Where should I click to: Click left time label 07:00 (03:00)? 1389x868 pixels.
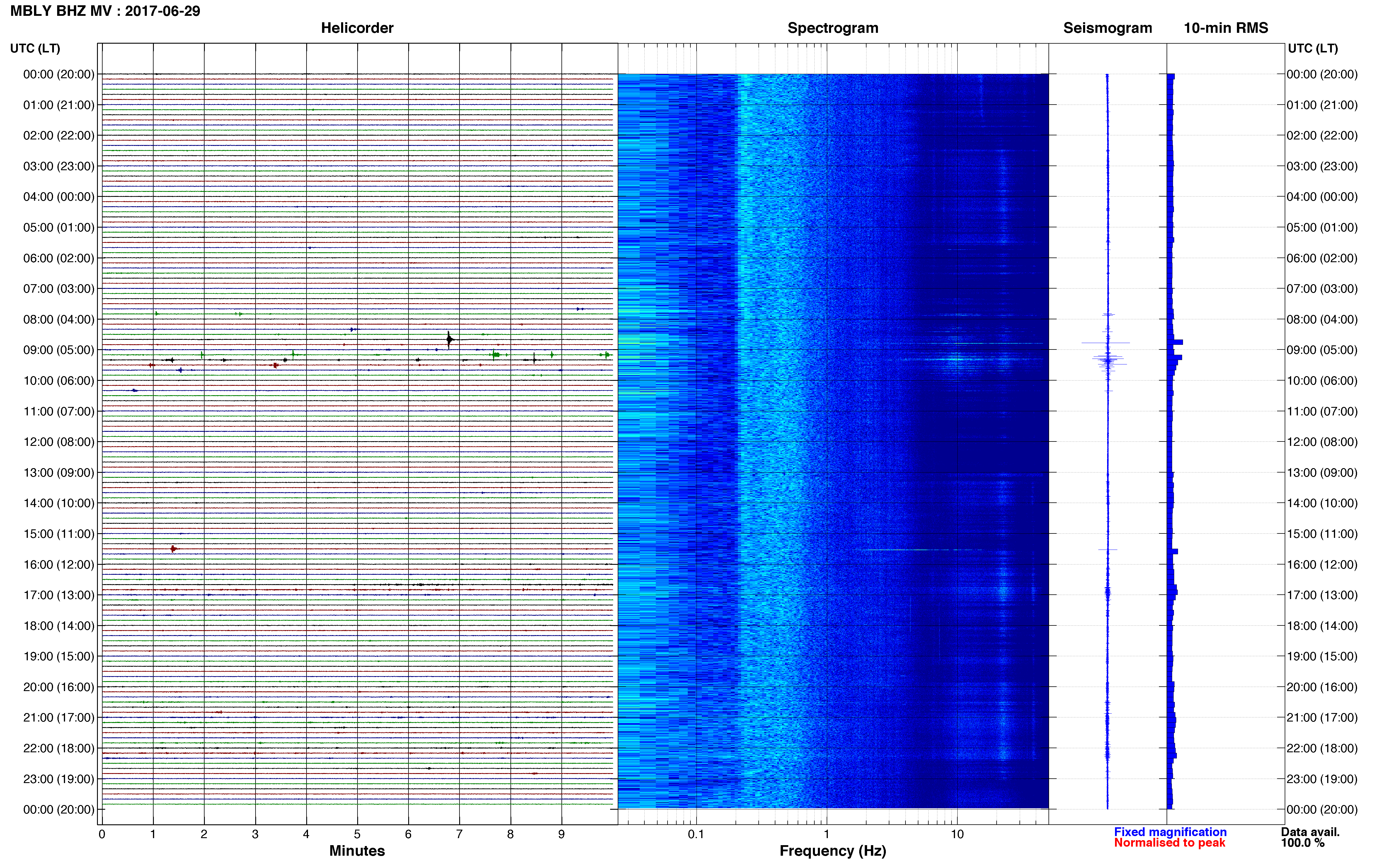[59, 289]
